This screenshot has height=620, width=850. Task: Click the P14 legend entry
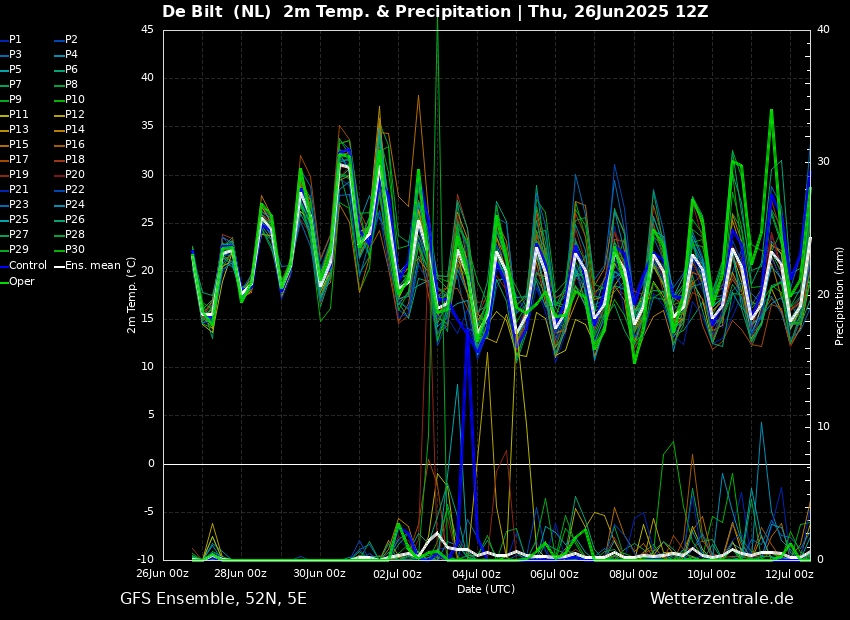(70, 130)
